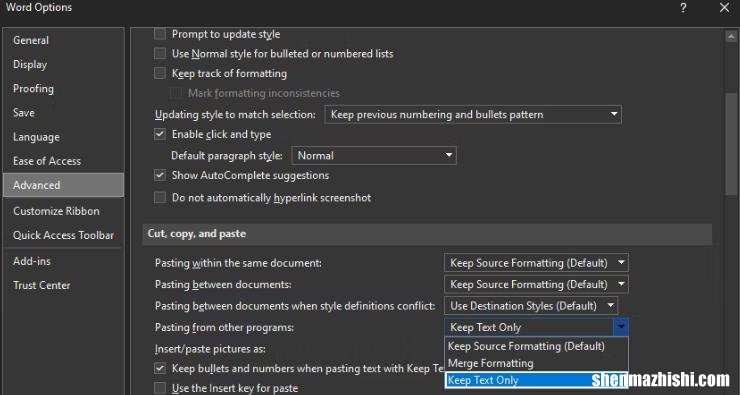The width and height of the screenshot is (740, 395).
Task: Choose Keep Source Formatting (Default) list option
Action: [536, 346]
